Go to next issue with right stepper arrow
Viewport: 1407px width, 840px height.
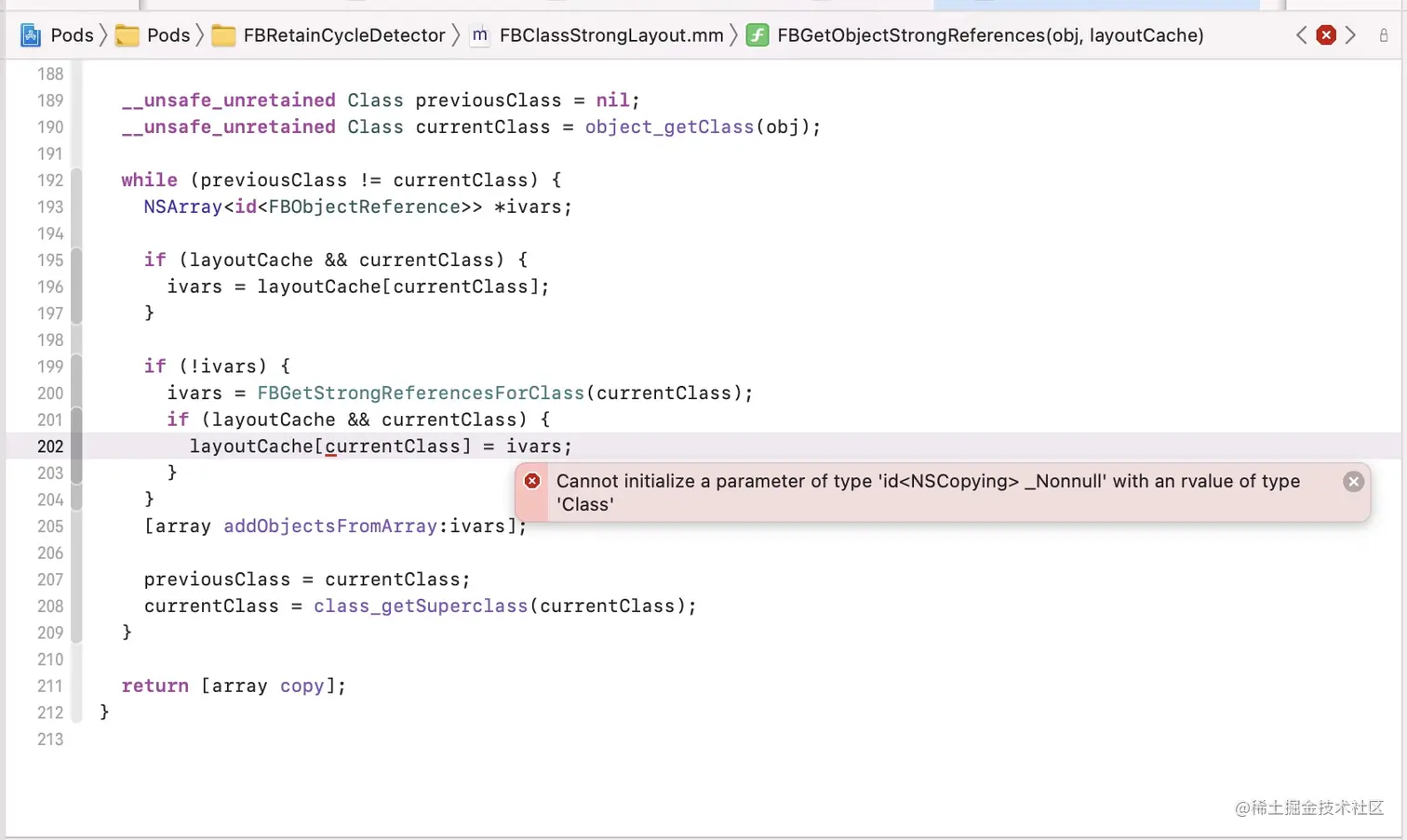[x=1351, y=34]
